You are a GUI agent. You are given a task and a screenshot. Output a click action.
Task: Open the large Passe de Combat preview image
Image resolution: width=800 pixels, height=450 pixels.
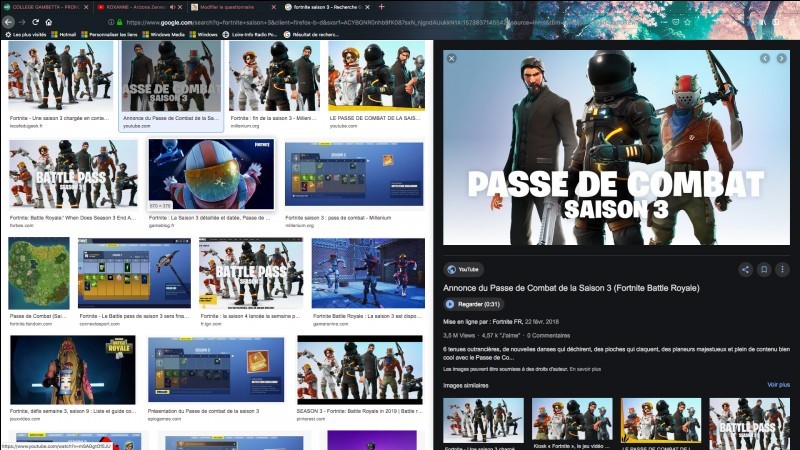616,147
